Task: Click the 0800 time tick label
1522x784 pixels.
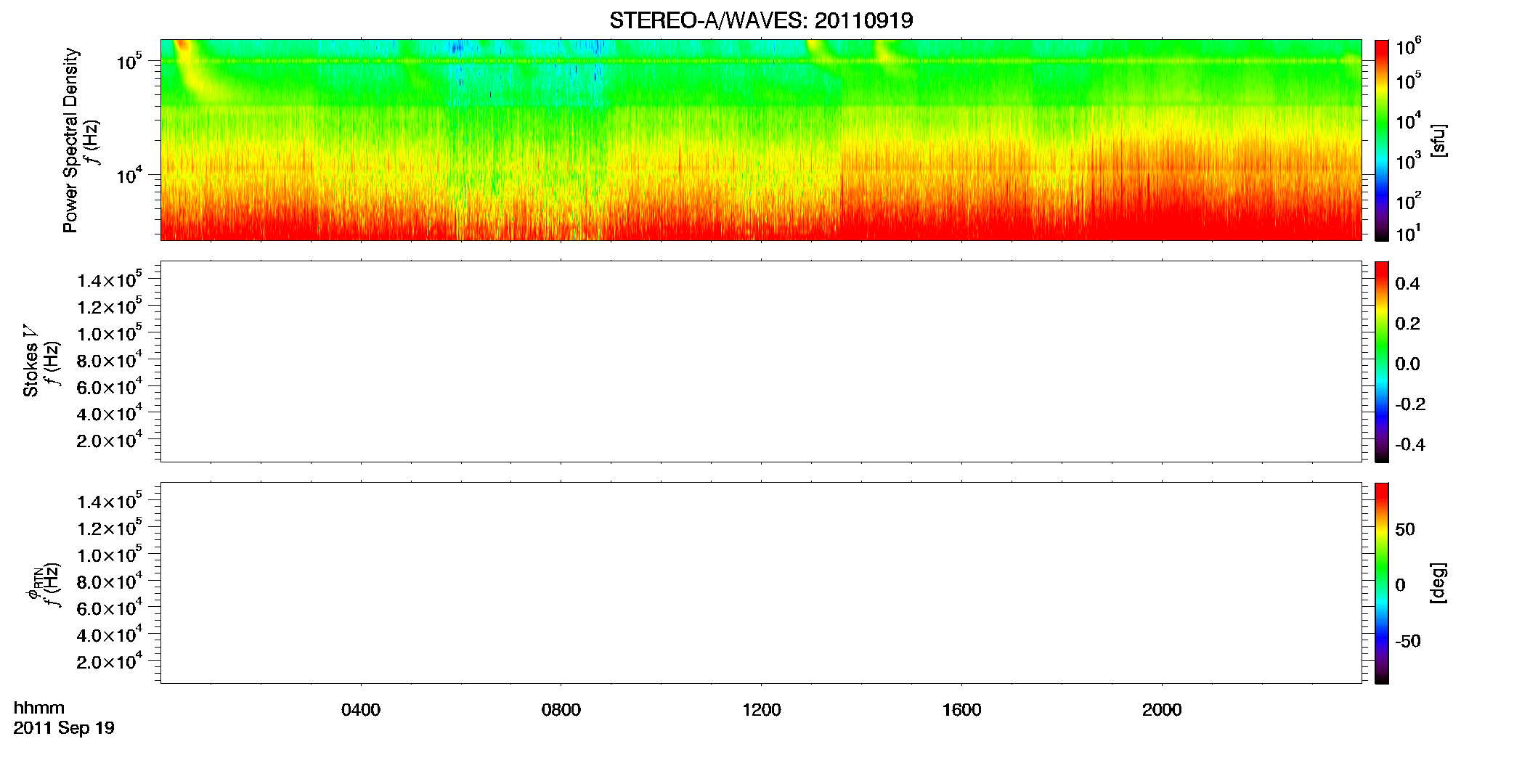Action: click(x=561, y=710)
